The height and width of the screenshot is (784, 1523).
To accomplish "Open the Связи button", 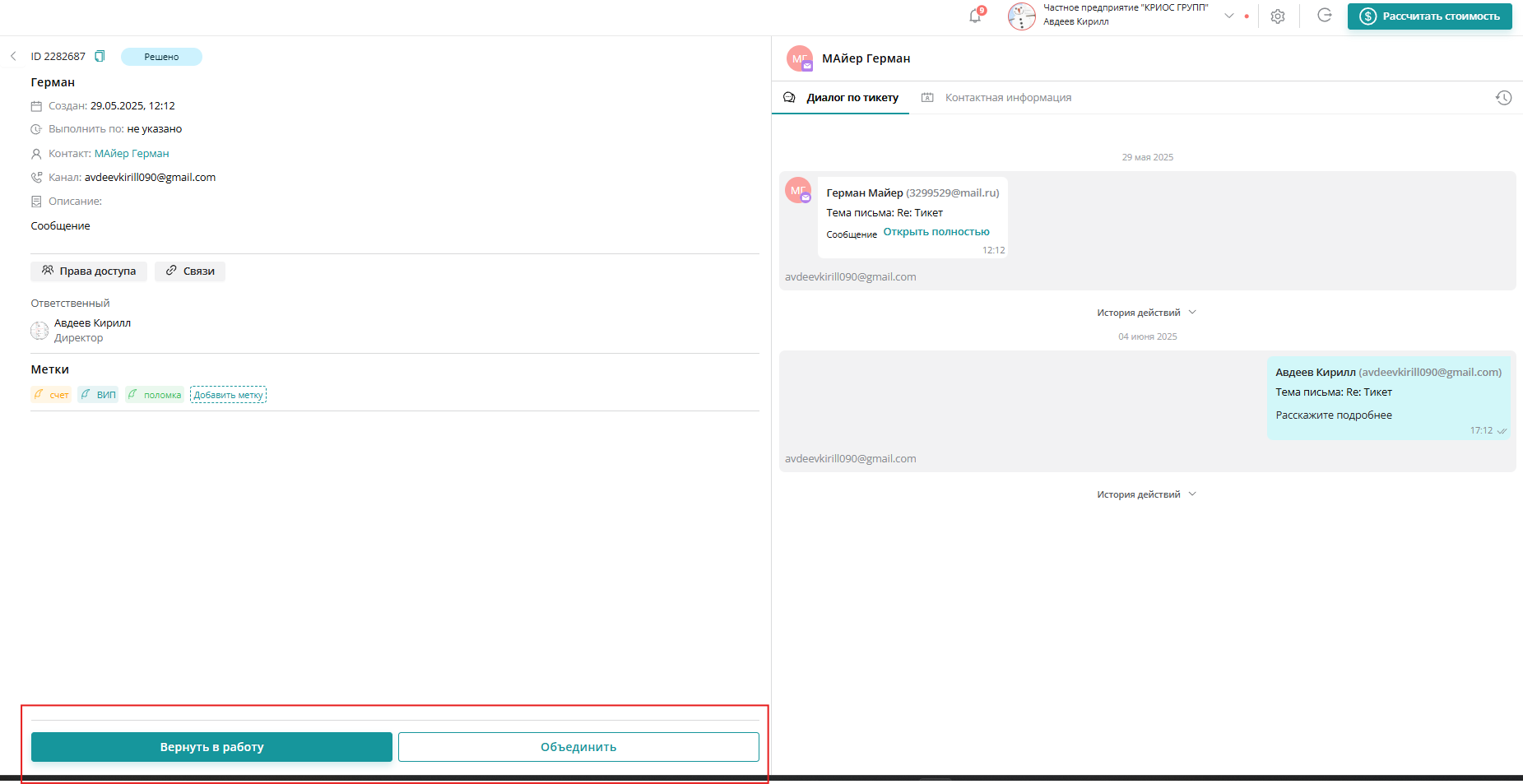I will click(190, 271).
